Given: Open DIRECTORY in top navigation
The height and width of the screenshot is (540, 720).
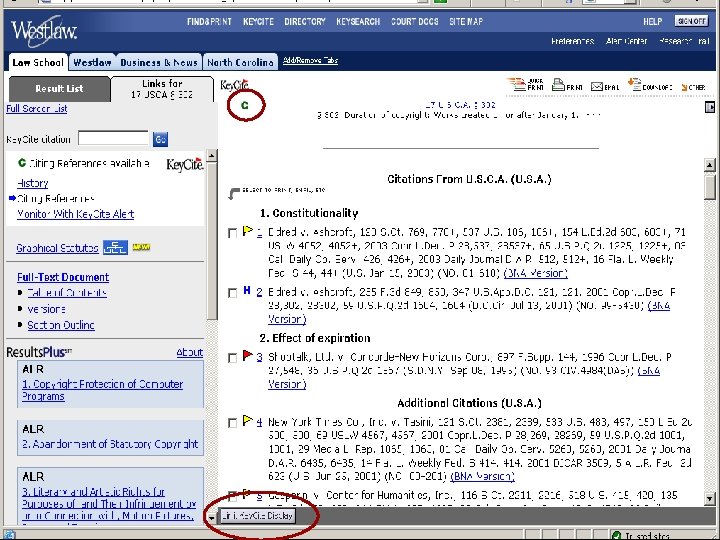Looking at the screenshot, I should coord(304,22).
